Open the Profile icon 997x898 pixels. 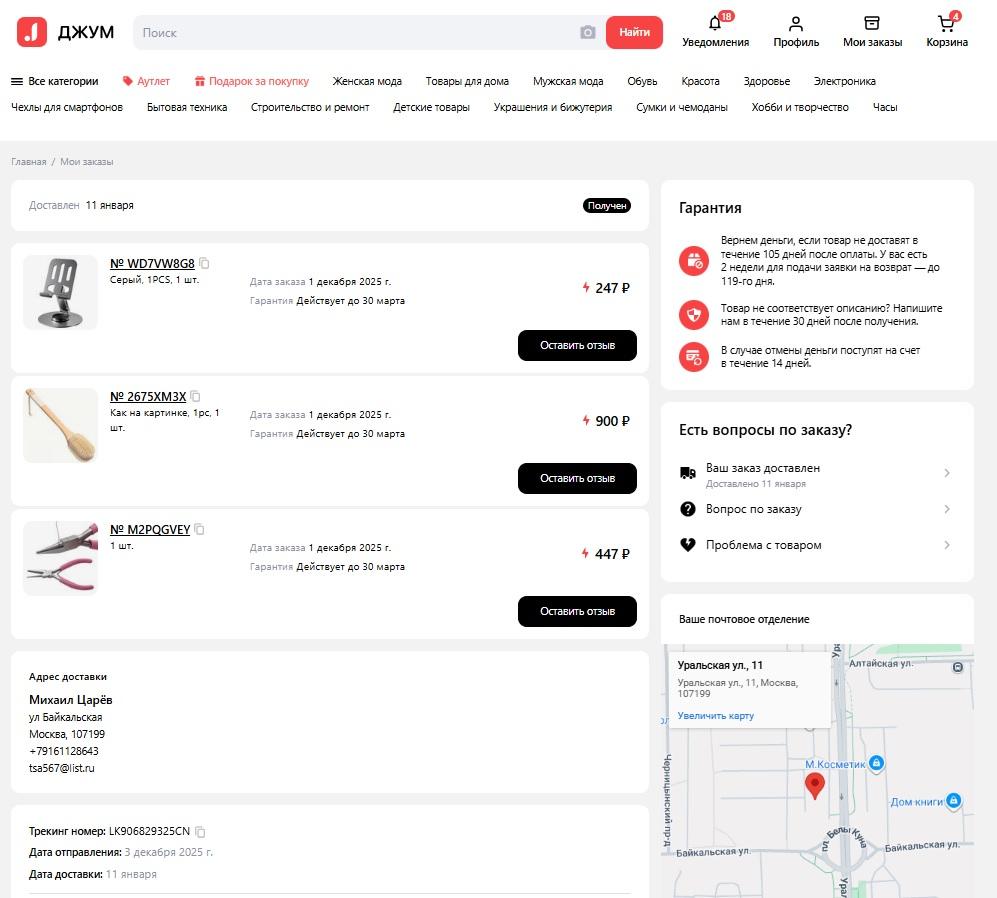tap(795, 24)
